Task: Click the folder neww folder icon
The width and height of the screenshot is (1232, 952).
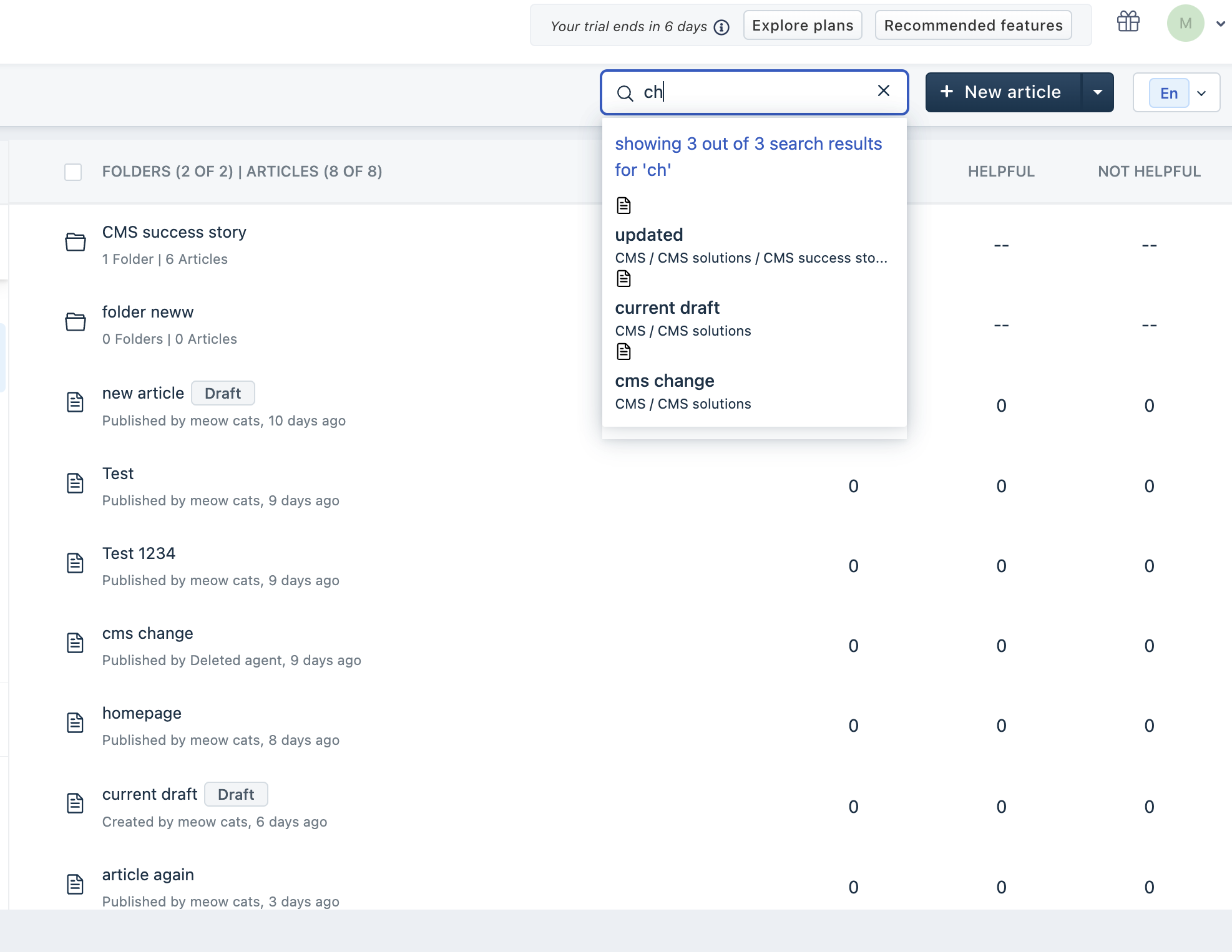Action: [x=76, y=322]
